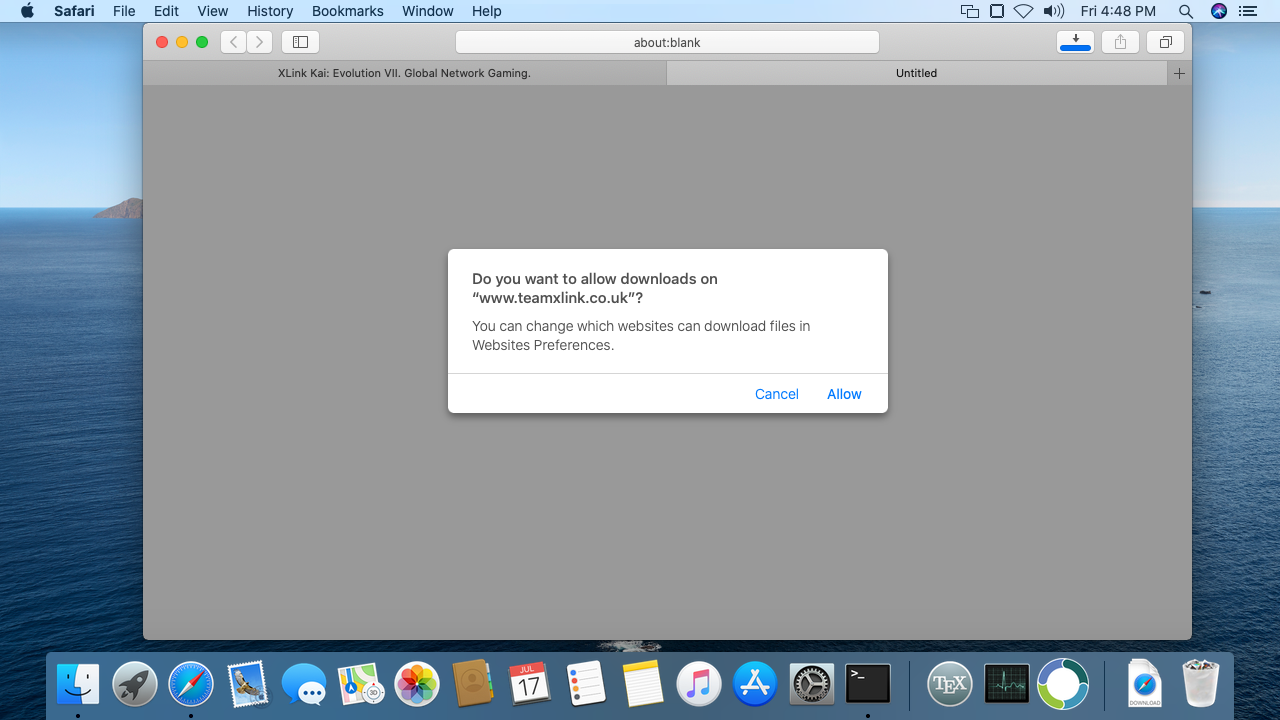Open Spotlight search in menu bar
This screenshot has height=720, width=1280.
(x=1185, y=11)
